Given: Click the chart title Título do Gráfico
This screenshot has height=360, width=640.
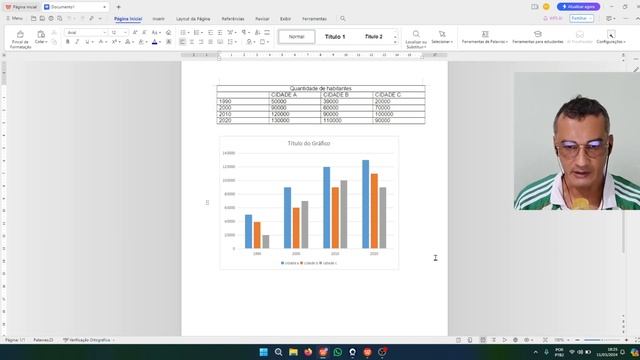Looking at the screenshot, I should click(309, 143).
